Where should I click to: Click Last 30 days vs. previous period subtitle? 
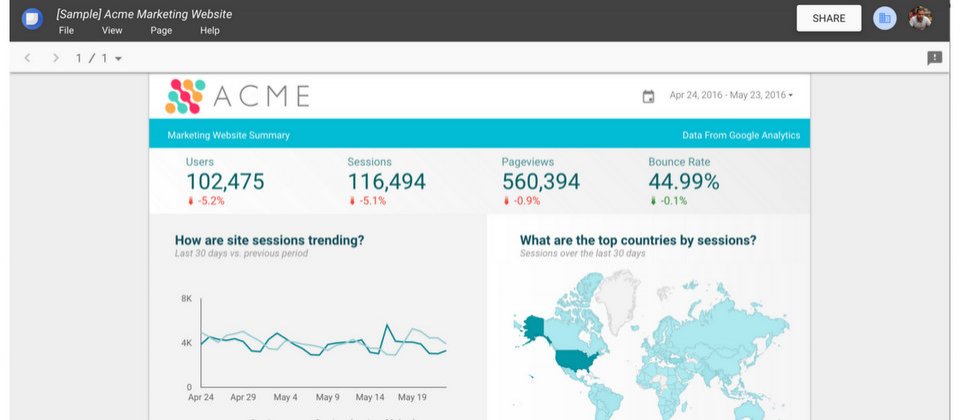tap(241, 253)
